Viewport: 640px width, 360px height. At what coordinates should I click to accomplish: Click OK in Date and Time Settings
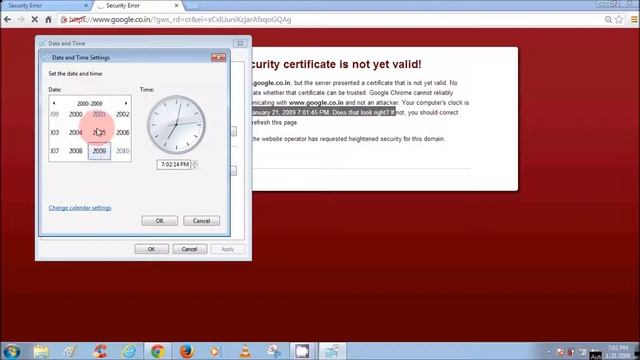[160, 221]
